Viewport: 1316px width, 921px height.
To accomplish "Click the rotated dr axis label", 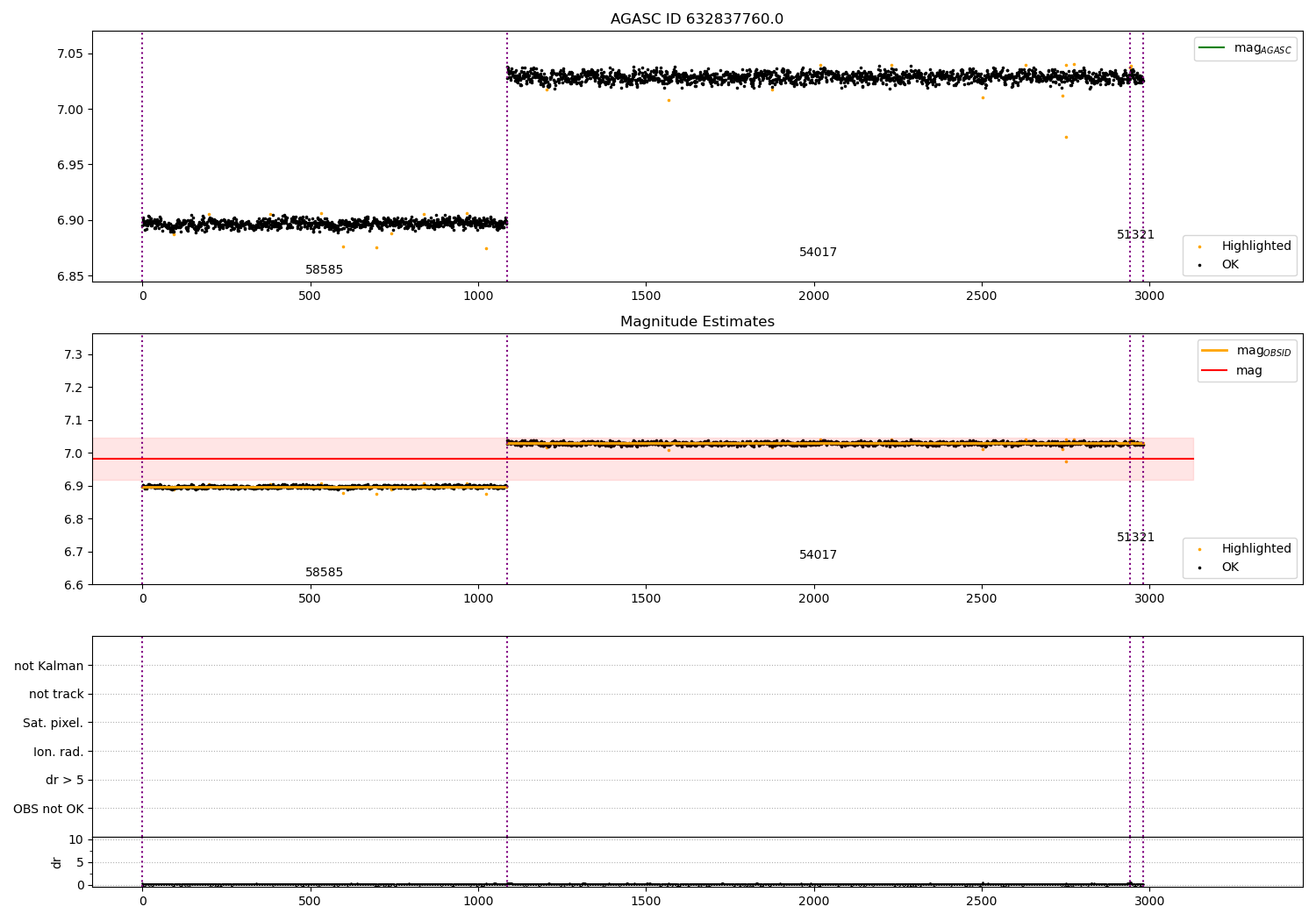I will coord(57,862).
